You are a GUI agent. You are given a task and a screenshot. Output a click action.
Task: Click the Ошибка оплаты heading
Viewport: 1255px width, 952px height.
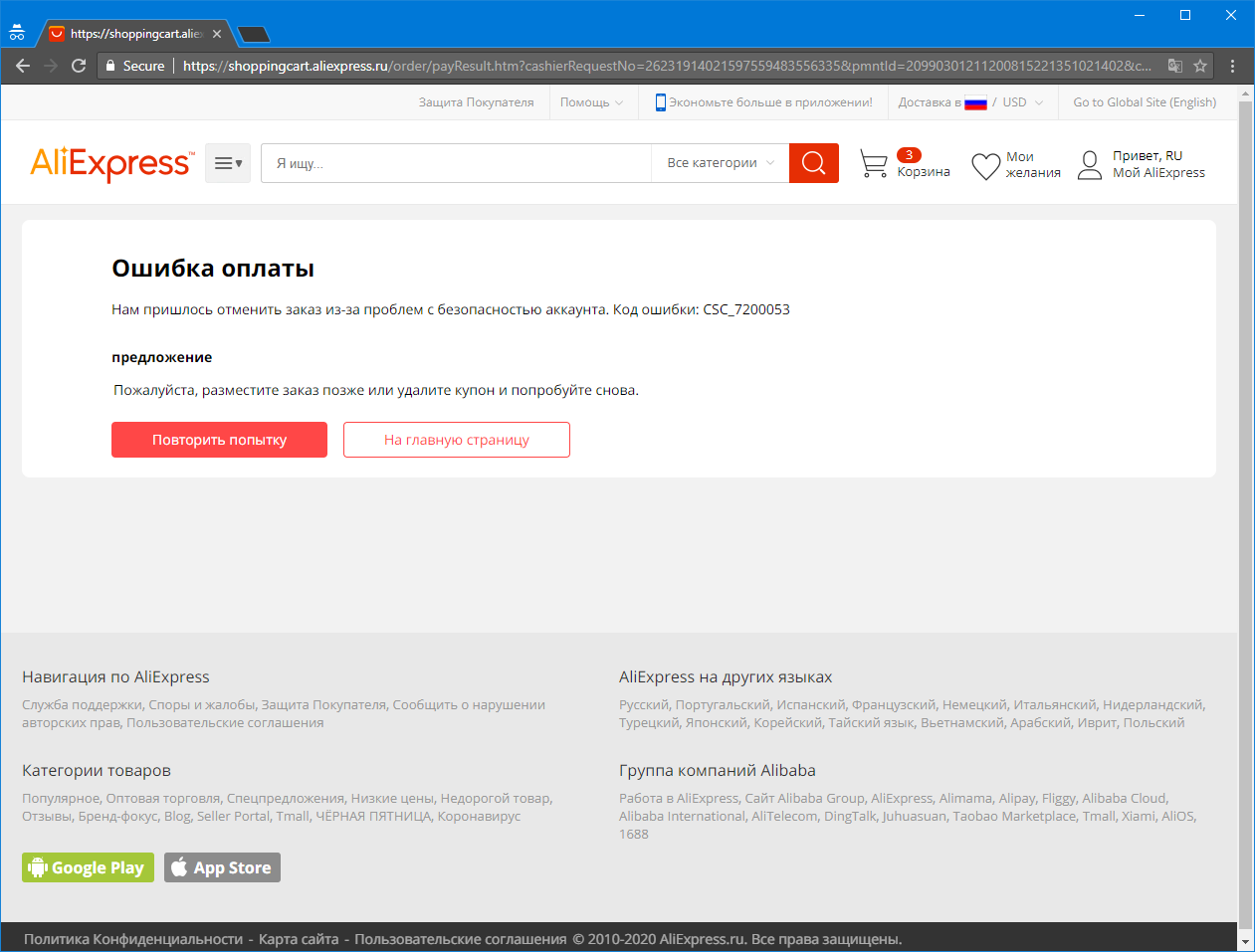point(213,269)
